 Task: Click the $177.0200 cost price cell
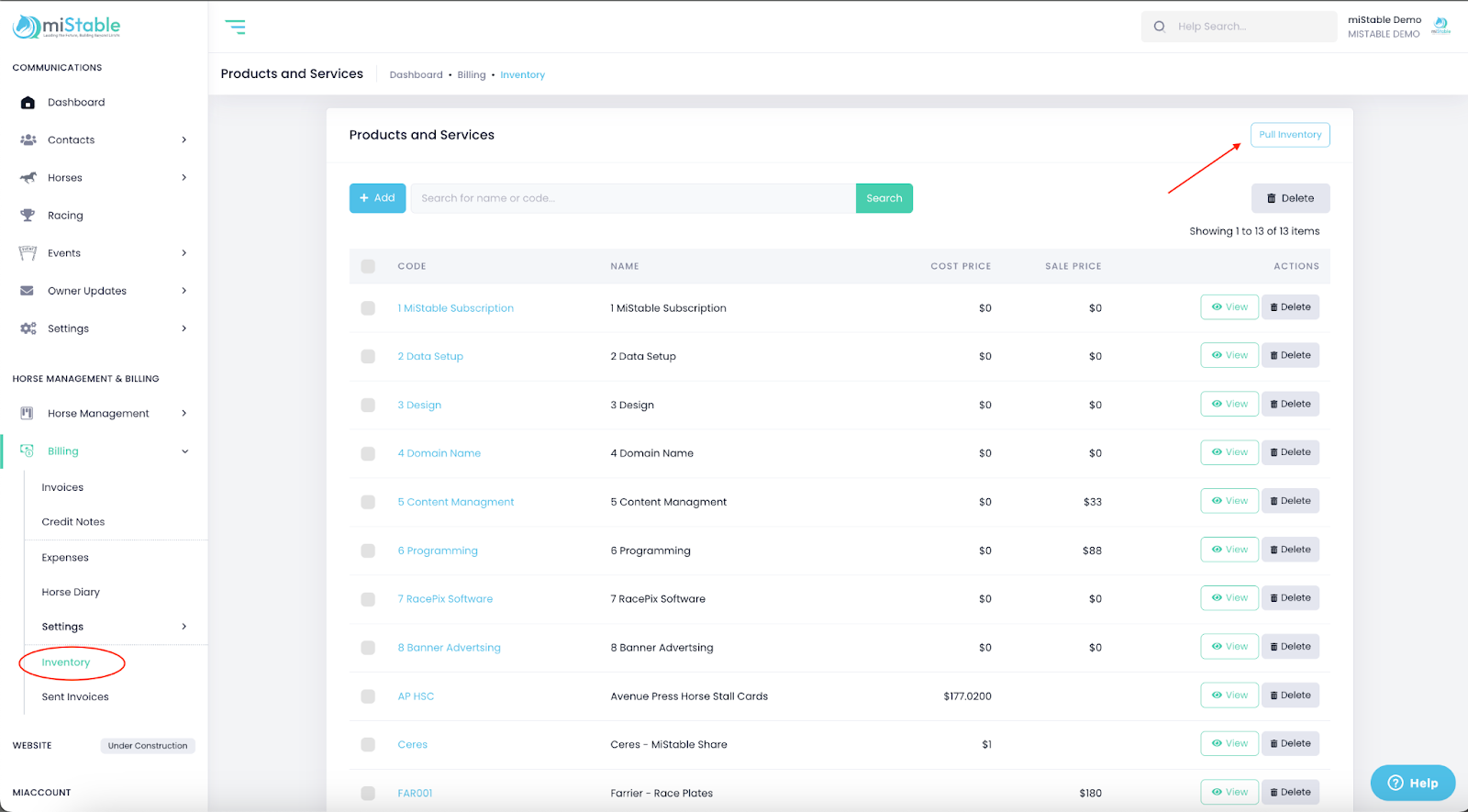[967, 696]
